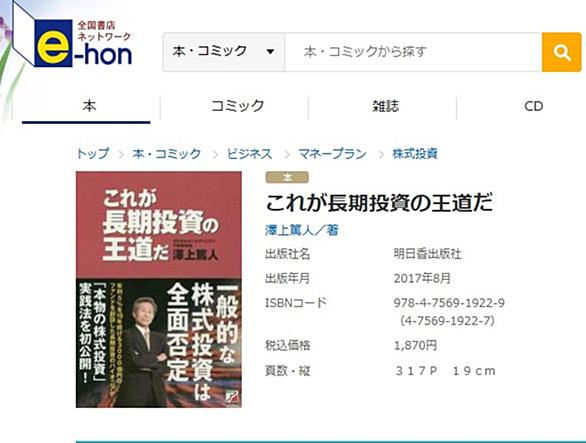This screenshot has height=443, width=586.
Task: Go to the CD tab
Action: point(531,107)
